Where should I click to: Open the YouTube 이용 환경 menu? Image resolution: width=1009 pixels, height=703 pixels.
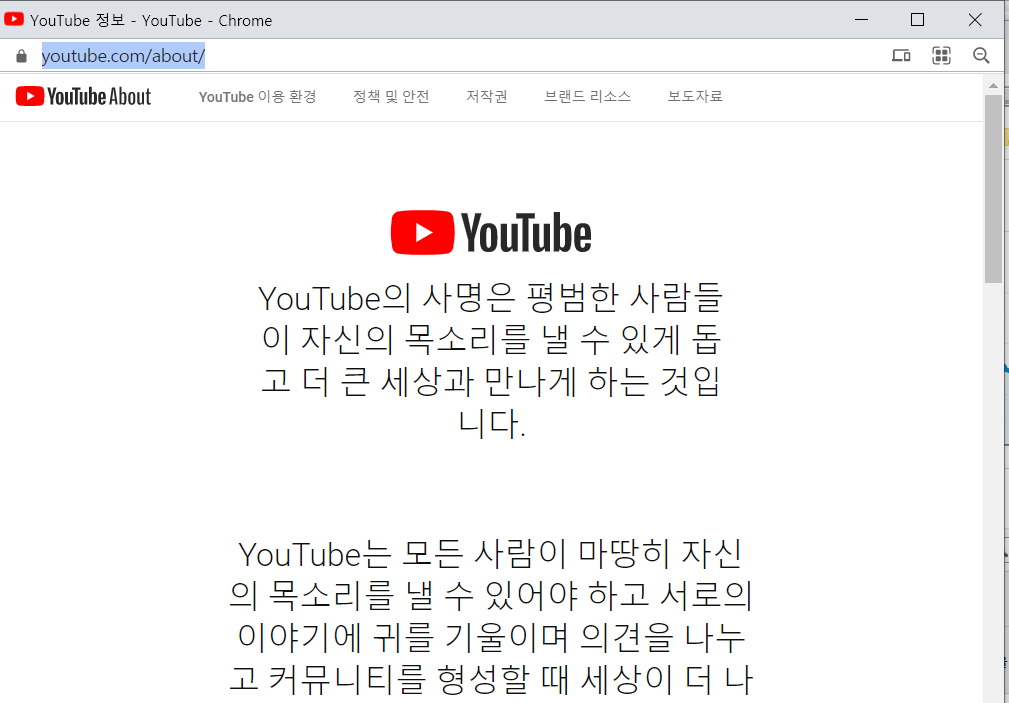point(257,97)
